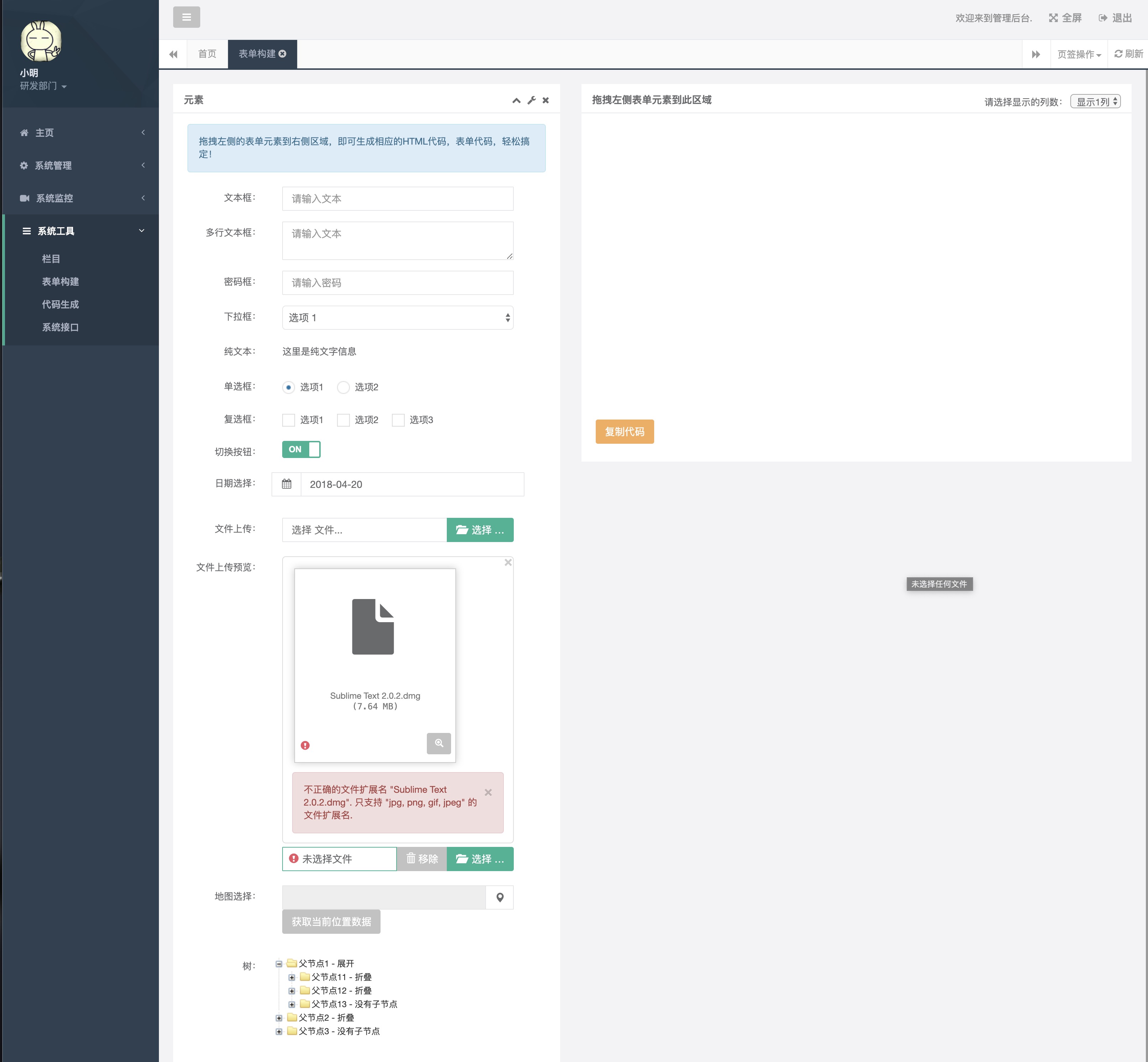Screen dimensions: 1148x1062
Task: Expand the 父节点2 - 折叠 tree node
Action: [x=279, y=1018]
